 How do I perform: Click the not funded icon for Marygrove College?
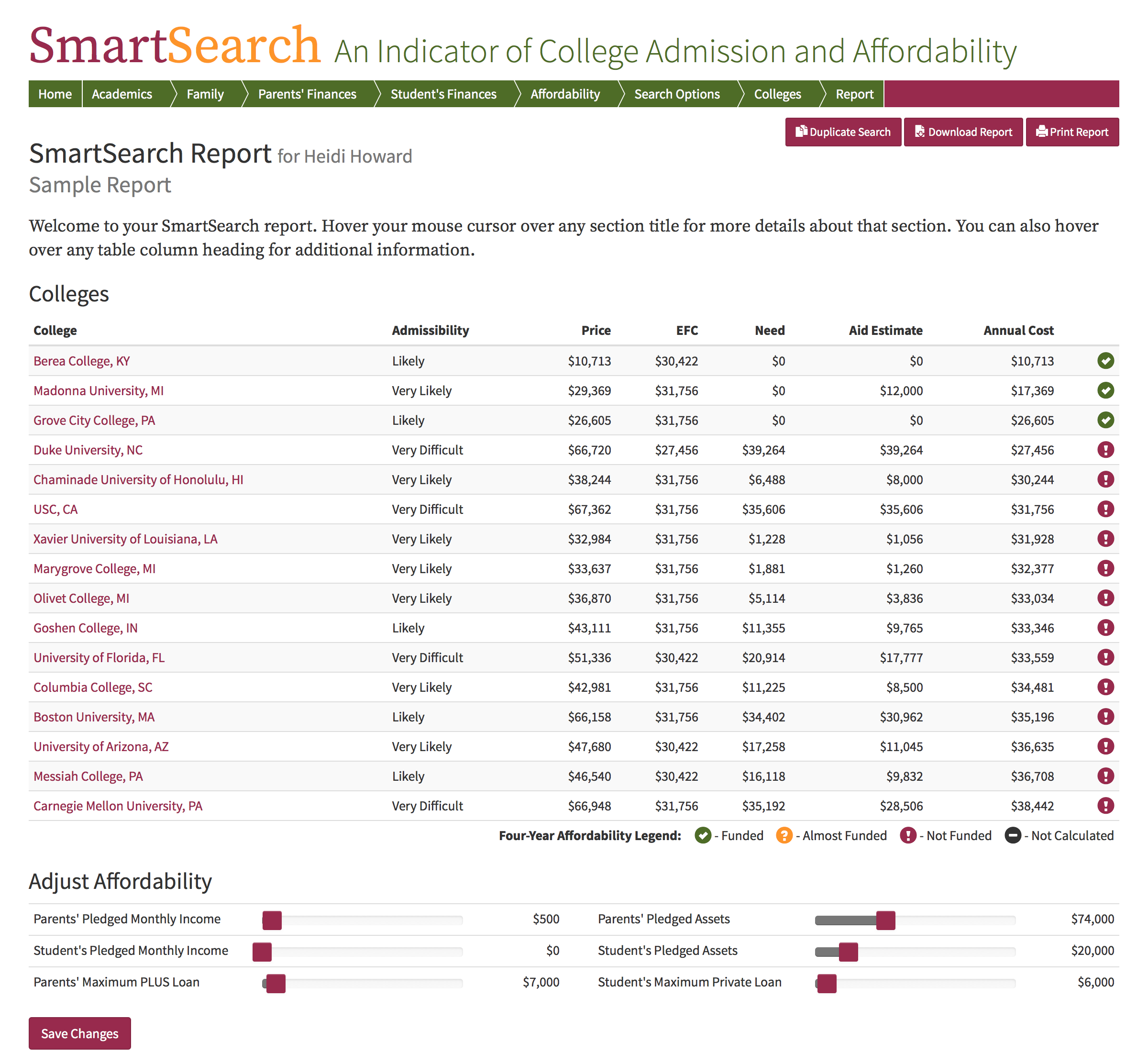(x=1105, y=568)
